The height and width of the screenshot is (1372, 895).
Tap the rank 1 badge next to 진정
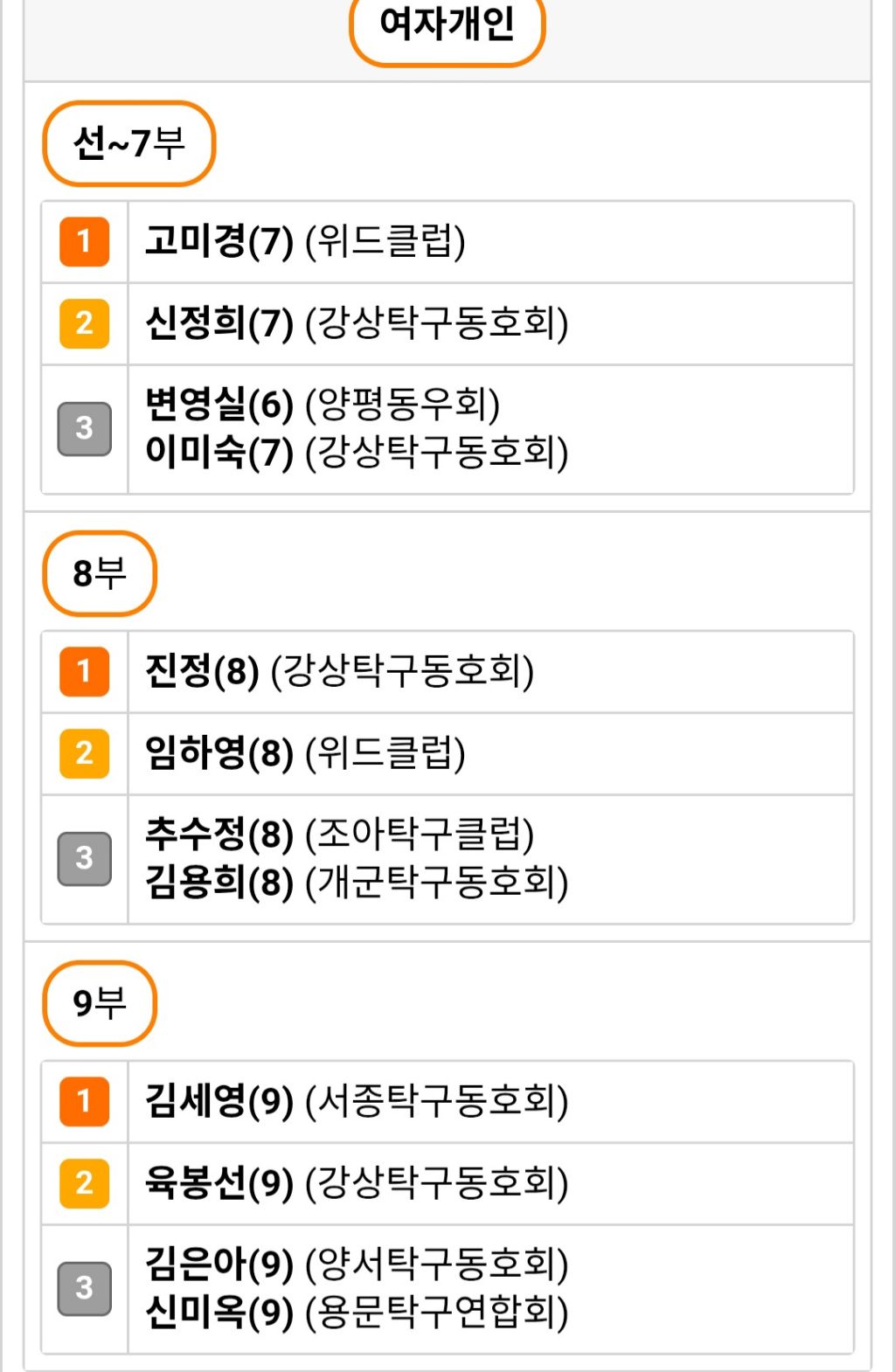tap(84, 671)
